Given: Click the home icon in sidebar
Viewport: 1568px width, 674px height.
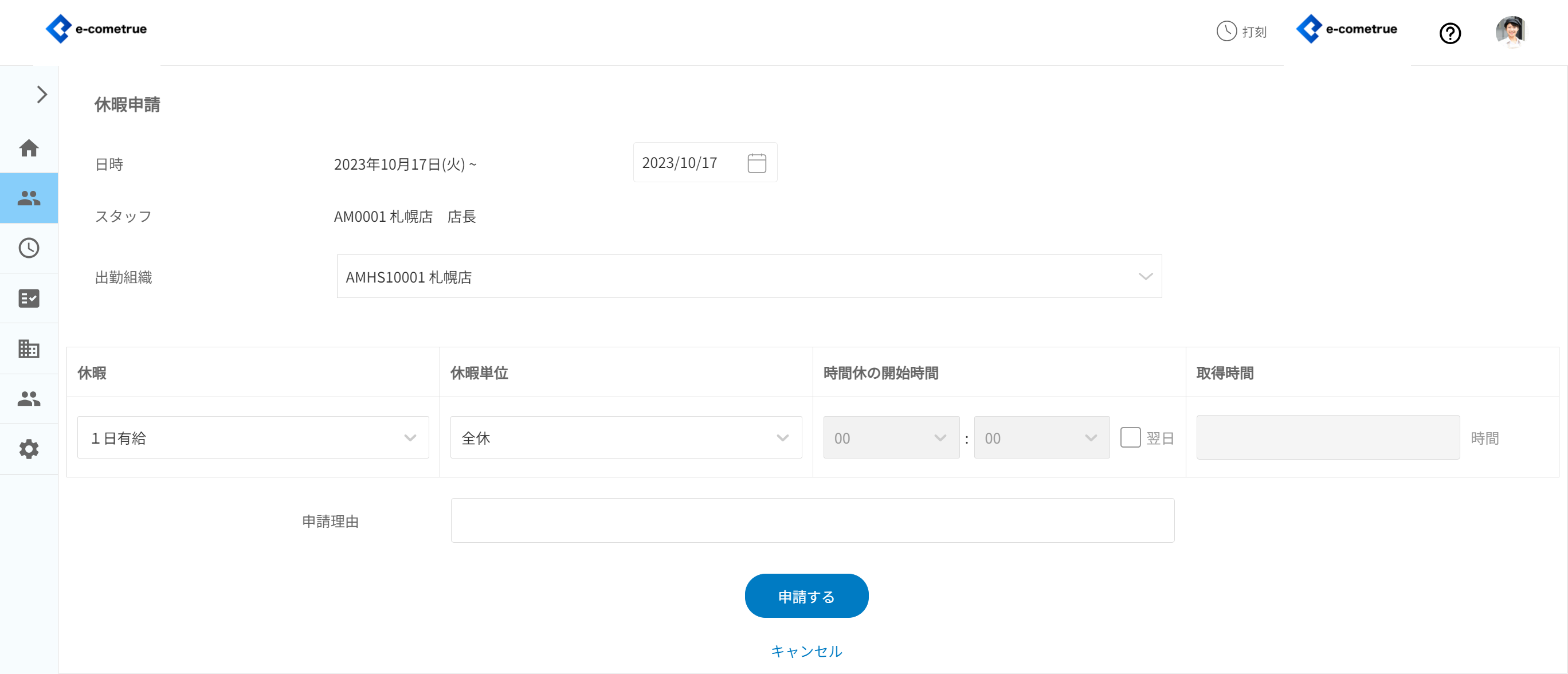Looking at the screenshot, I should click(x=29, y=148).
